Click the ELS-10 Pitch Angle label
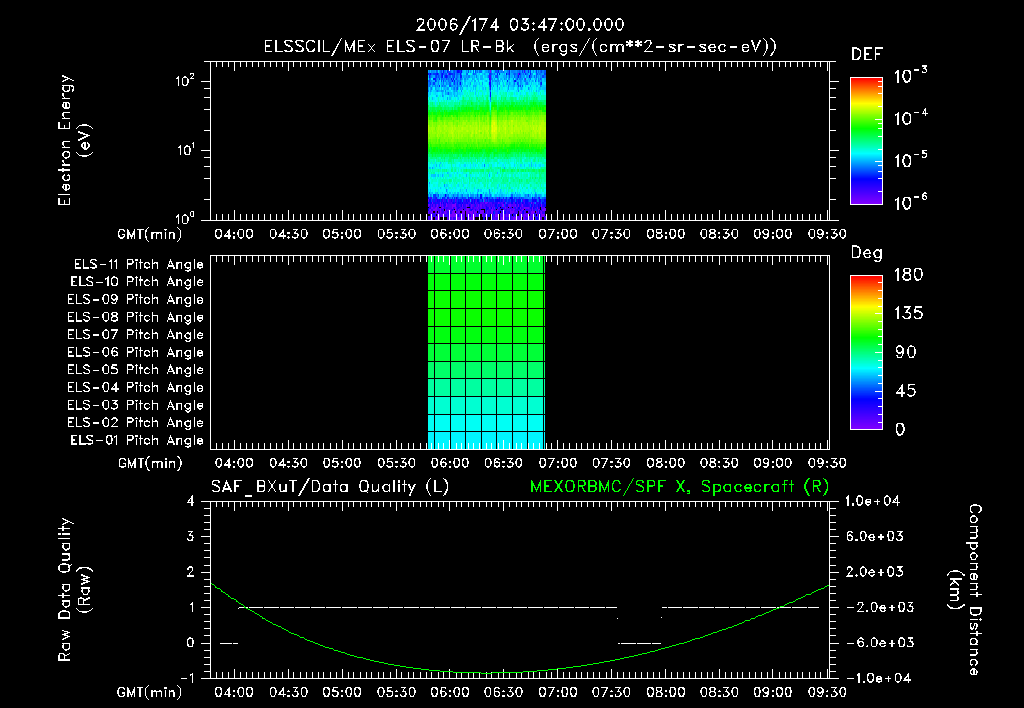The height and width of the screenshot is (708, 1024). coord(137,282)
